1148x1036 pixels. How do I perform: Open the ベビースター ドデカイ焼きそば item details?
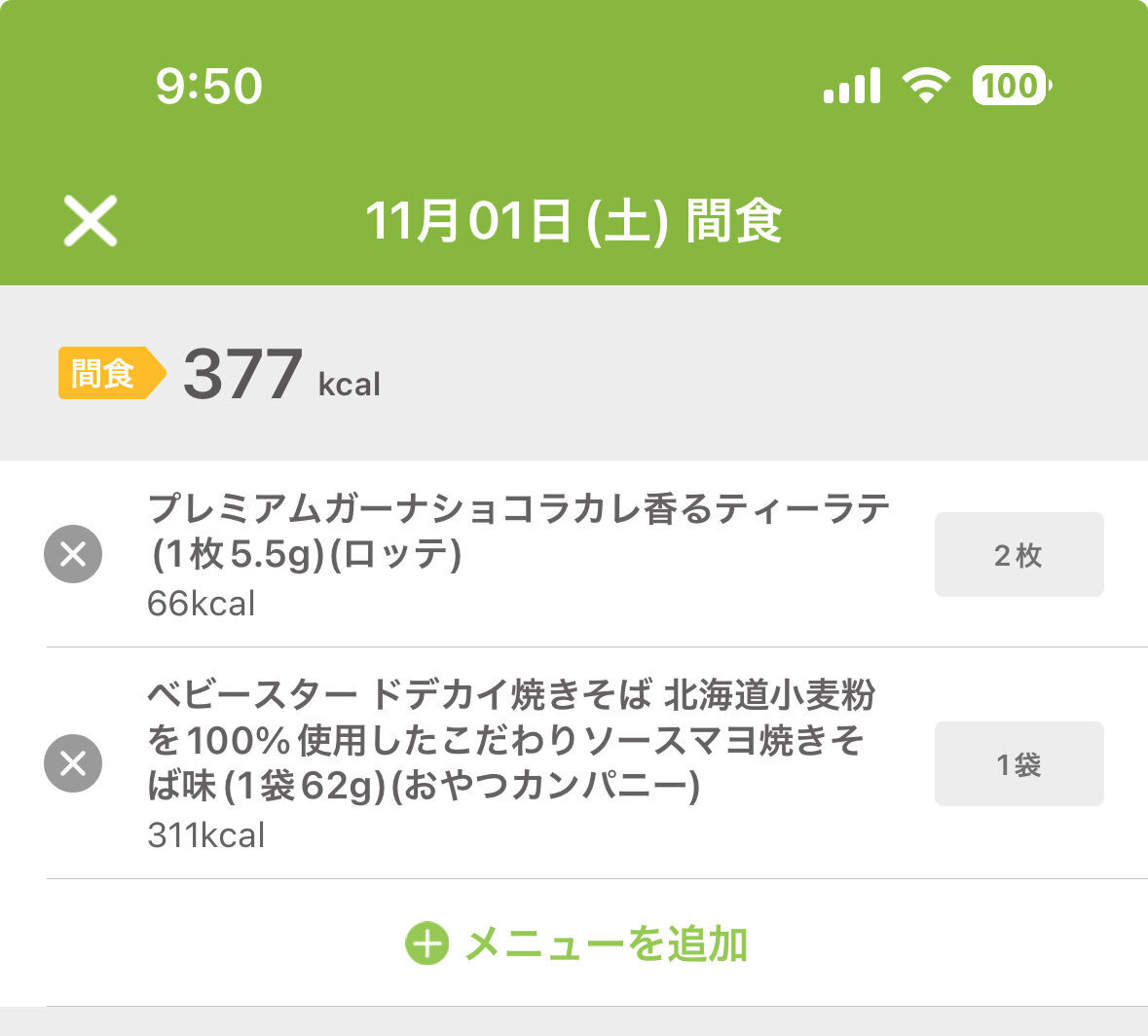coord(510,695)
